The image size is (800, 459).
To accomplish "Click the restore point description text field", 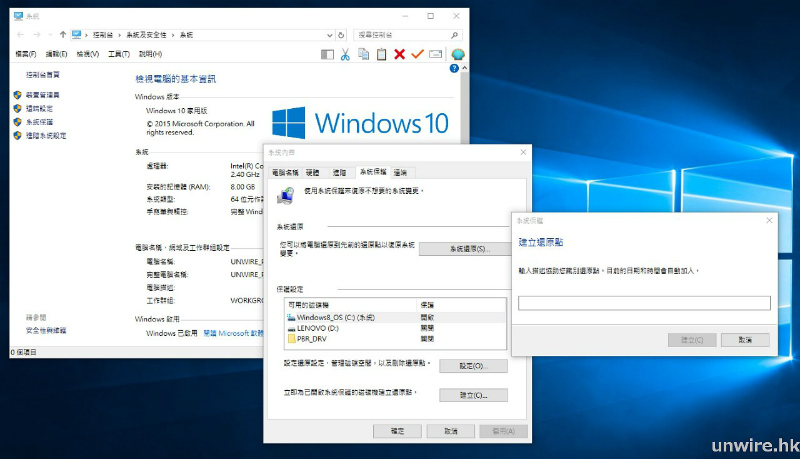I will tap(644, 303).
